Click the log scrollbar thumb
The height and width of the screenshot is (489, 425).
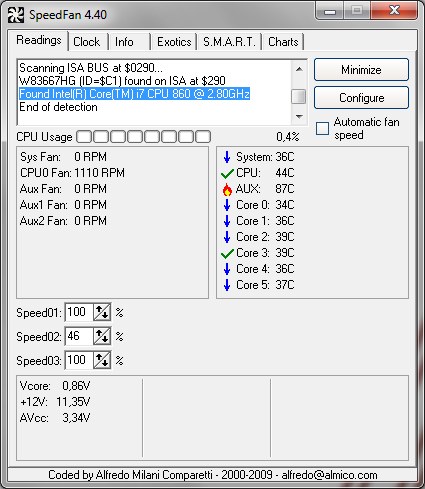(299, 97)
